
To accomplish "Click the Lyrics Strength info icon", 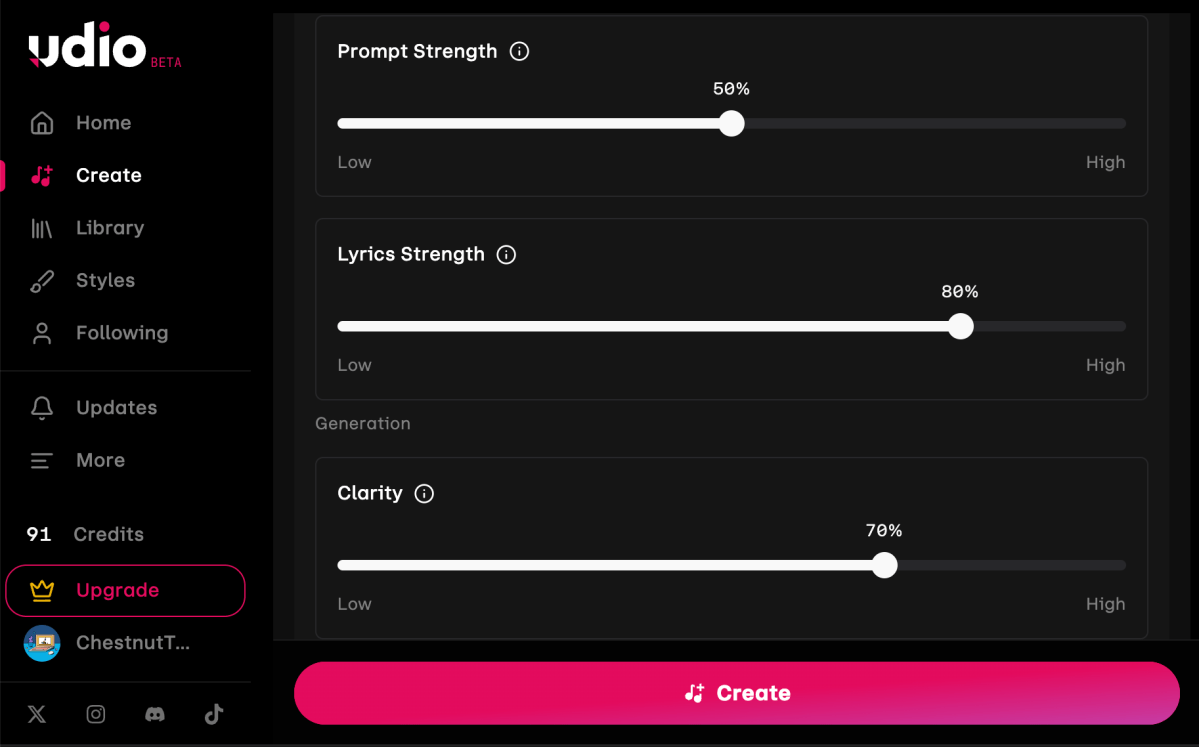I will point(506,254).
